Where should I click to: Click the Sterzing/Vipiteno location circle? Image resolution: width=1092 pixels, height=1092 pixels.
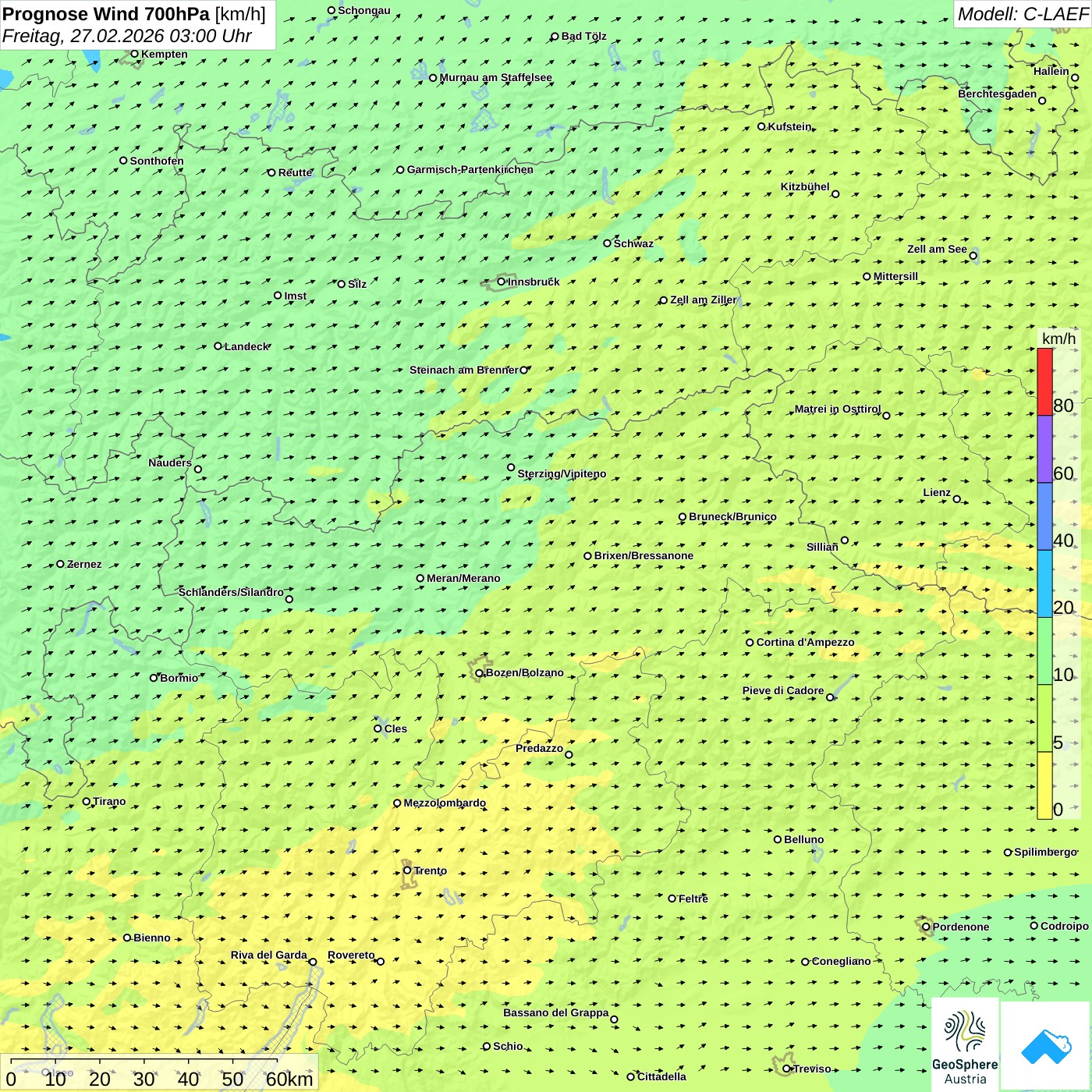pos(512,468)
